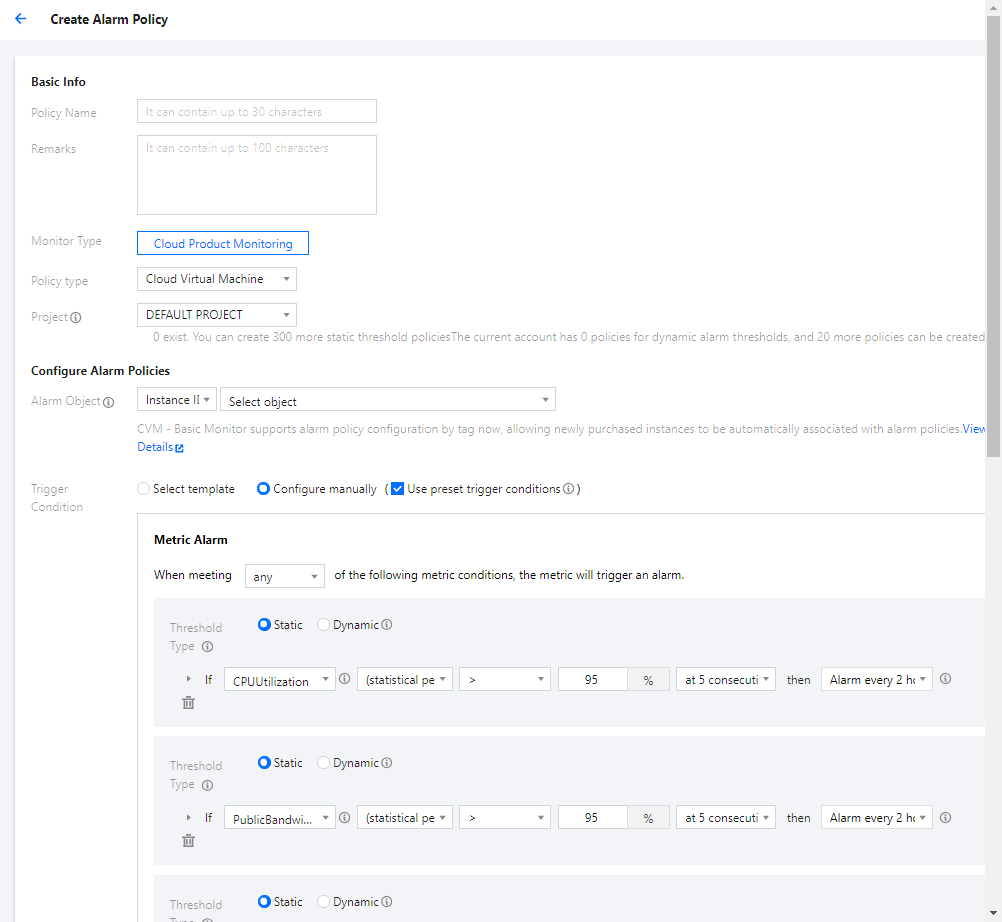Click the info icon next to Project
Viewport: 1002px width, 922px height.
76,317
